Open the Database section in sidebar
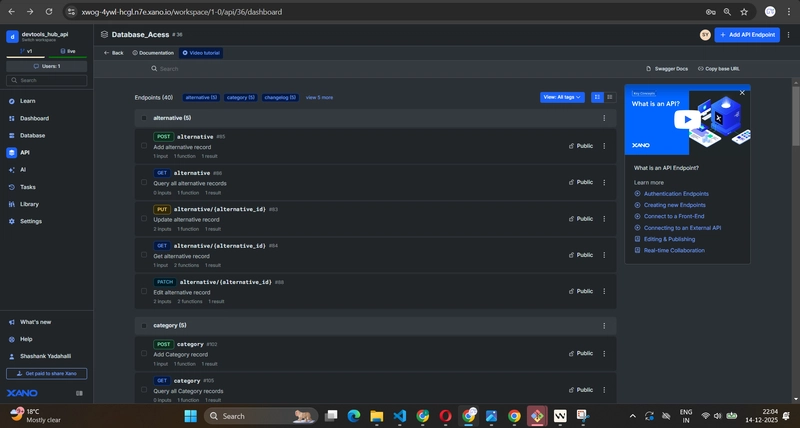The height and width of the screenshot is (428, 800). (32, 135)
